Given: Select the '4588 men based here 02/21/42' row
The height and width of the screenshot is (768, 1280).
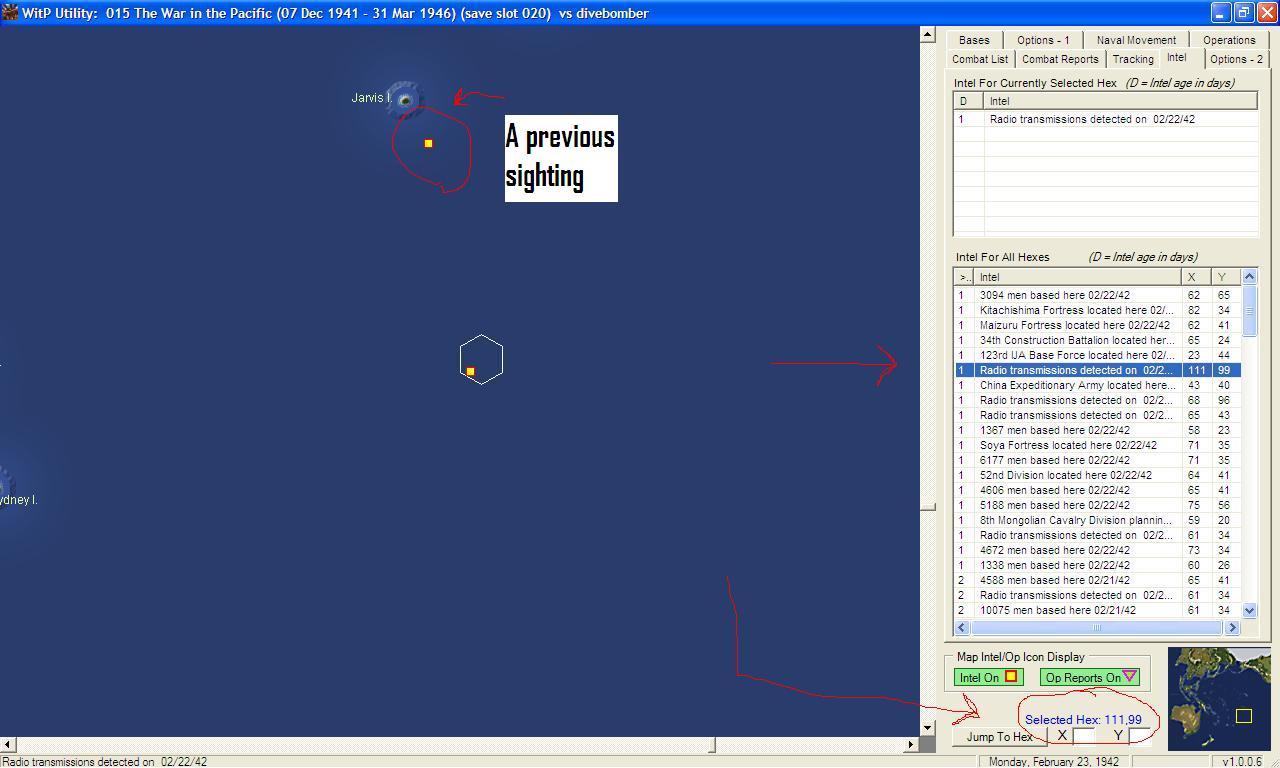Looking at the screenshot, I should (1097, 580).
